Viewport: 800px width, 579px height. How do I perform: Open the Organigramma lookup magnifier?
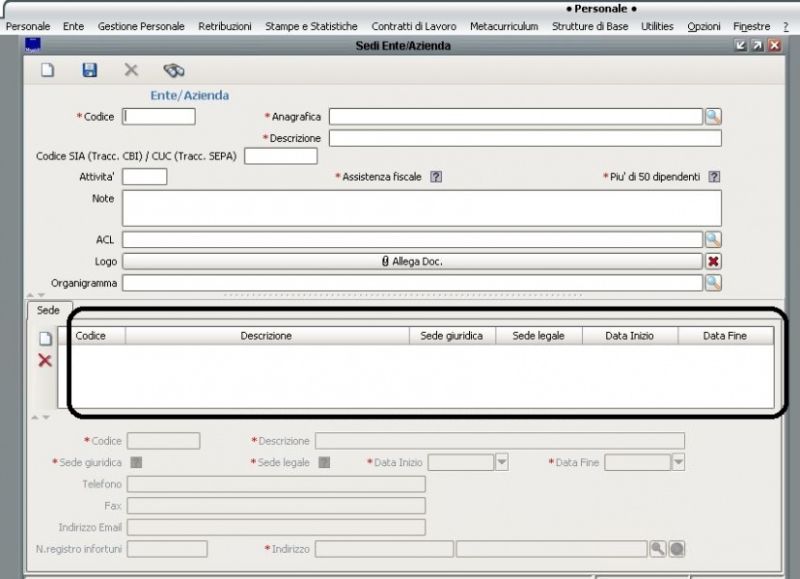[711, 282]
